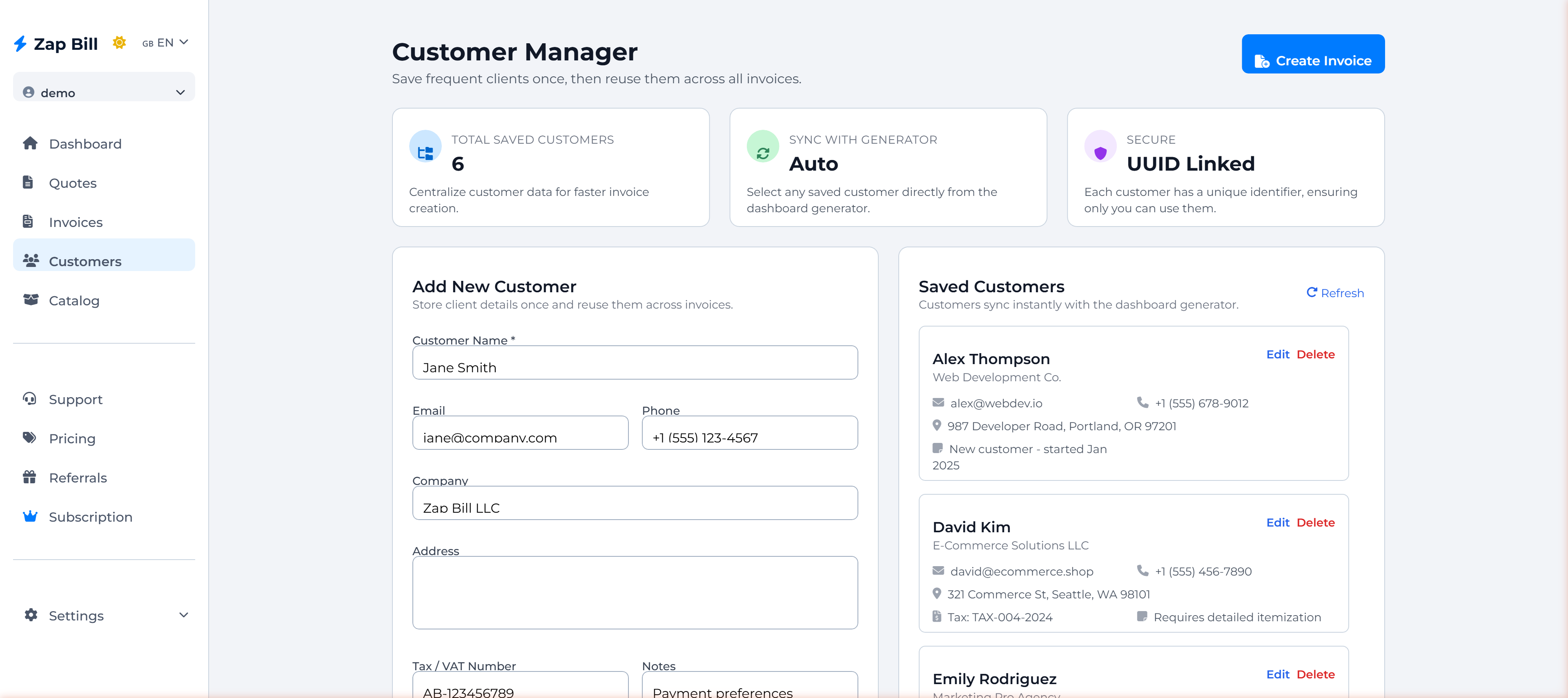Click note icon beside Requires detailed itemization

[1142, 616]
